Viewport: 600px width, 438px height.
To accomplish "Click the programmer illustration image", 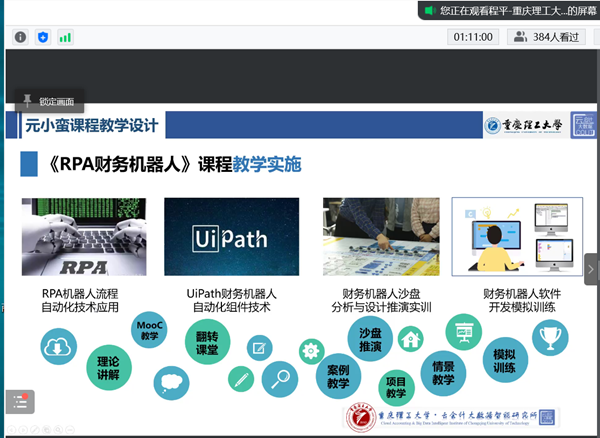I will 517,236.
